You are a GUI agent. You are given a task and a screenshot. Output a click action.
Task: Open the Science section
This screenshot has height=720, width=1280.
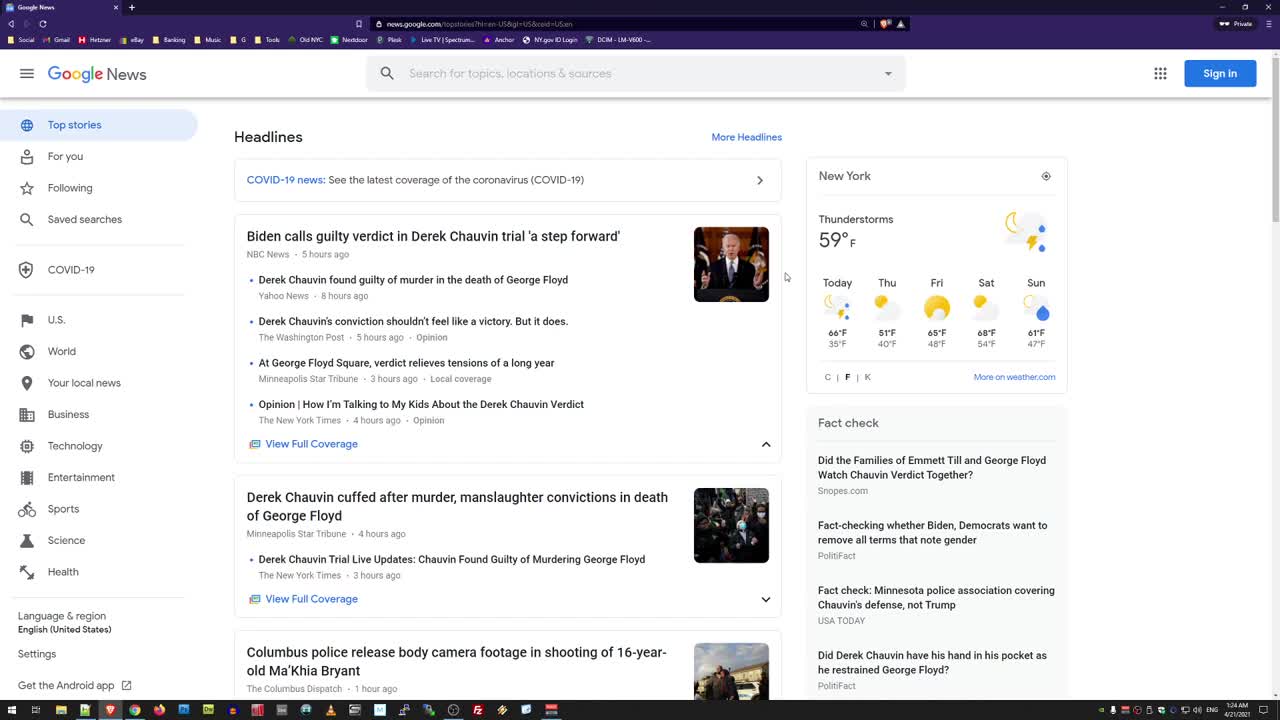click(x=66, y=541)
